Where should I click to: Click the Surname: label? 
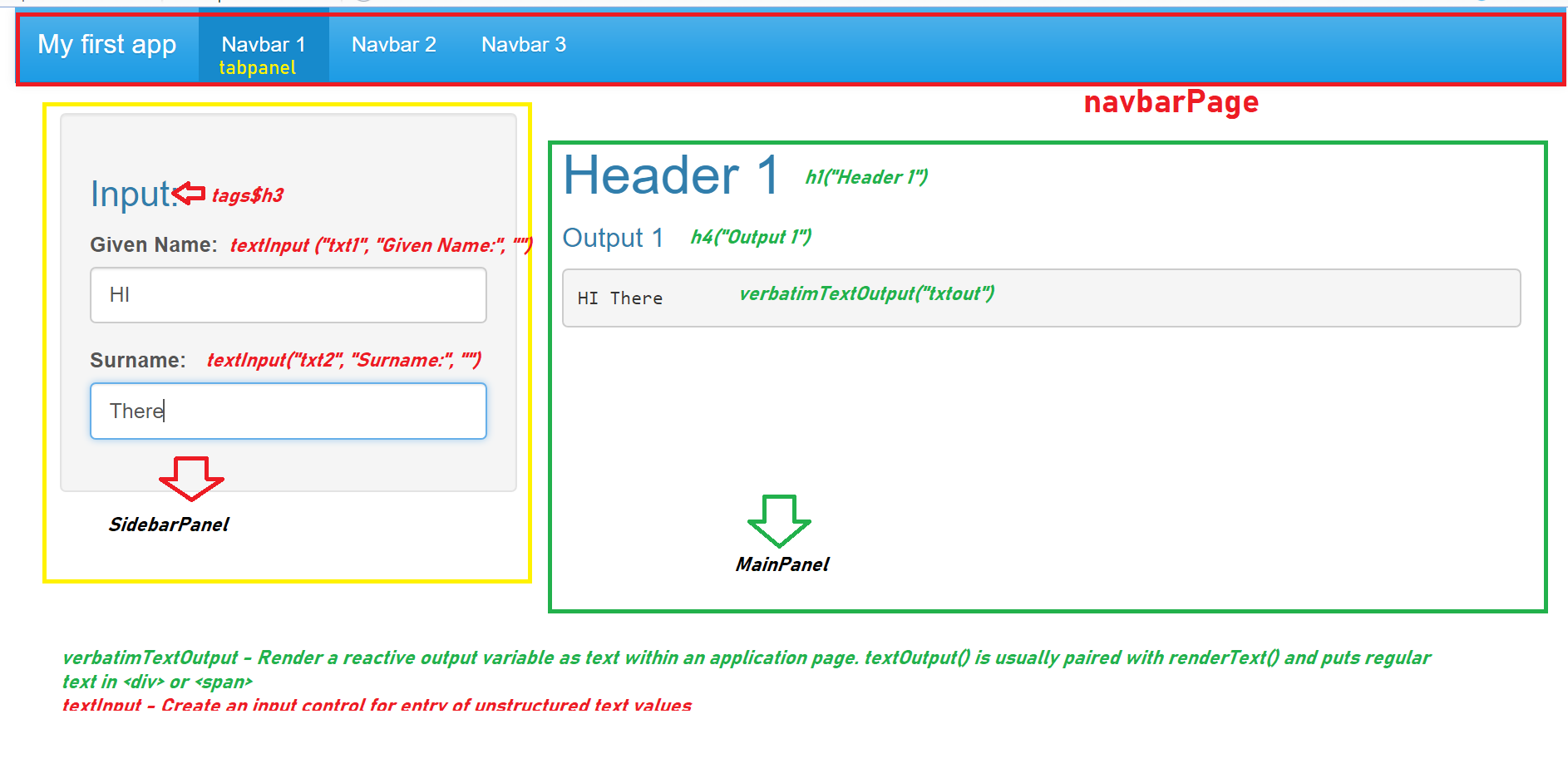[x=138, y=360]
